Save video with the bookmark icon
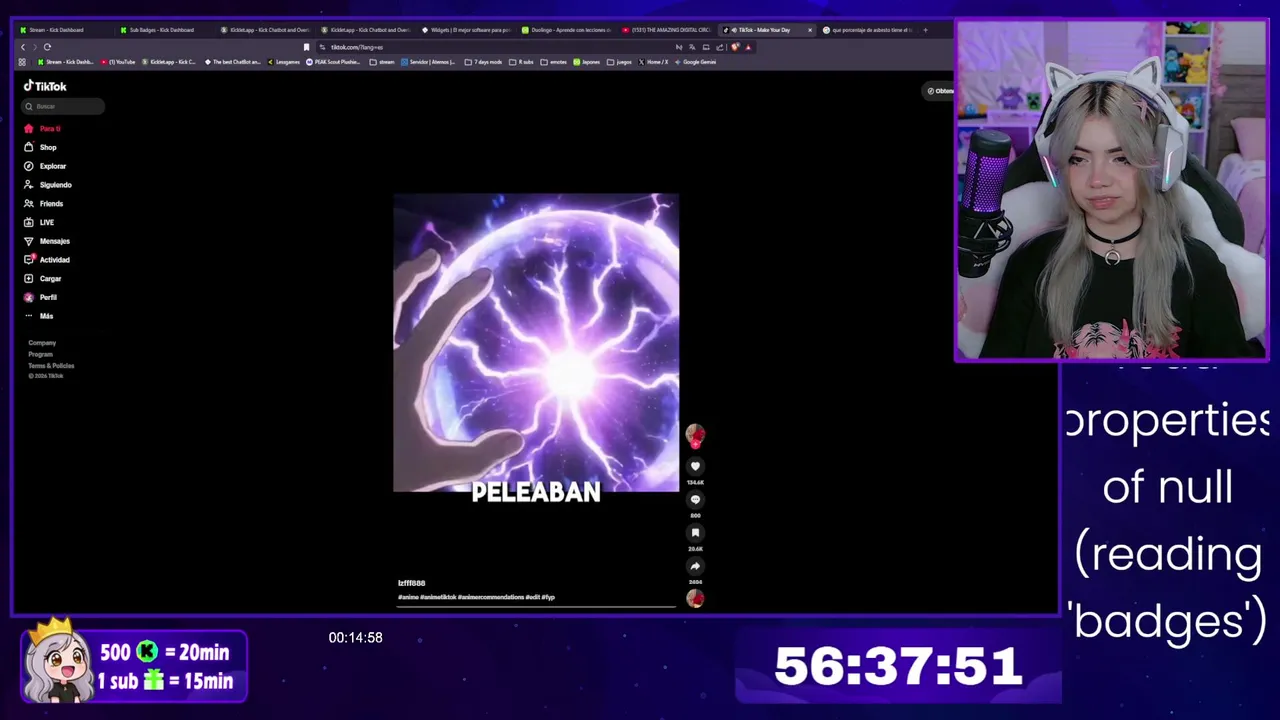 coord(695,533)
